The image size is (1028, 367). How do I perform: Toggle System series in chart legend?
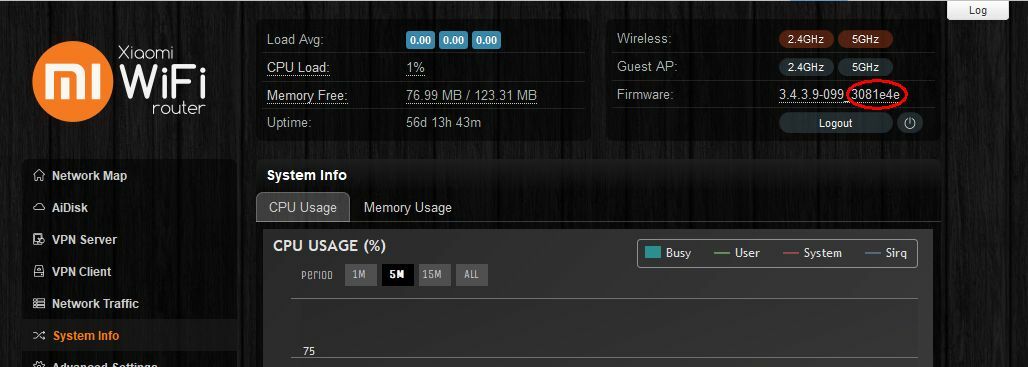(x=812, y=253)
